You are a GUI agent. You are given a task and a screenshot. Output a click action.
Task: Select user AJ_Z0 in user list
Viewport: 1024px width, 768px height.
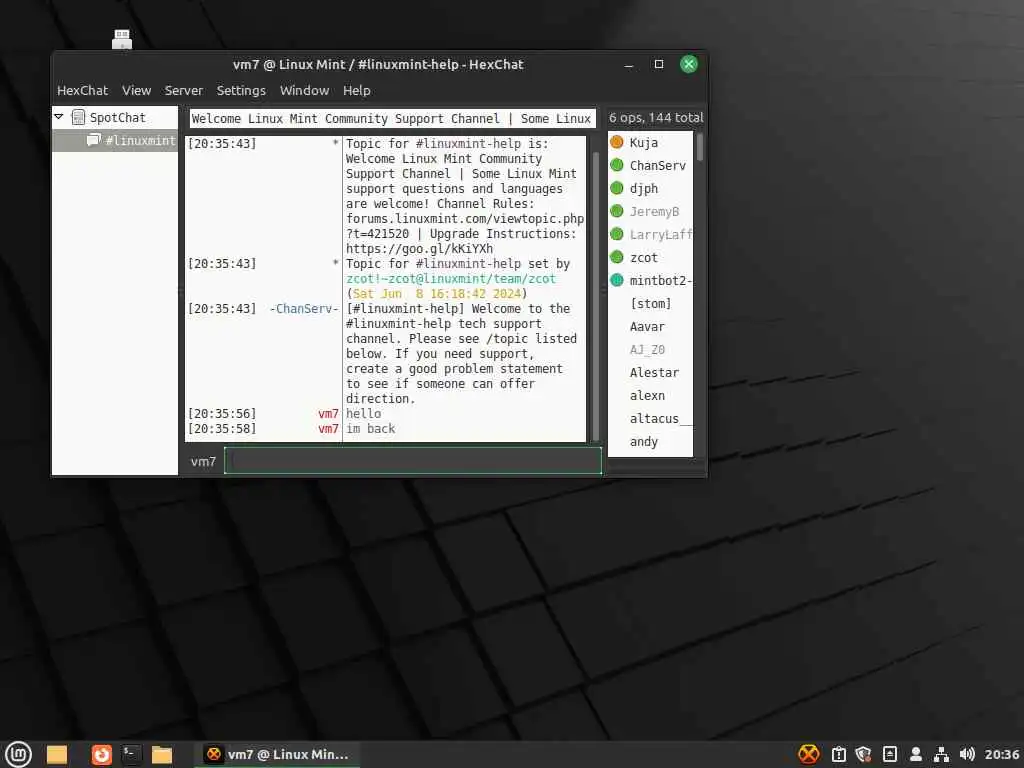point(650,349)
